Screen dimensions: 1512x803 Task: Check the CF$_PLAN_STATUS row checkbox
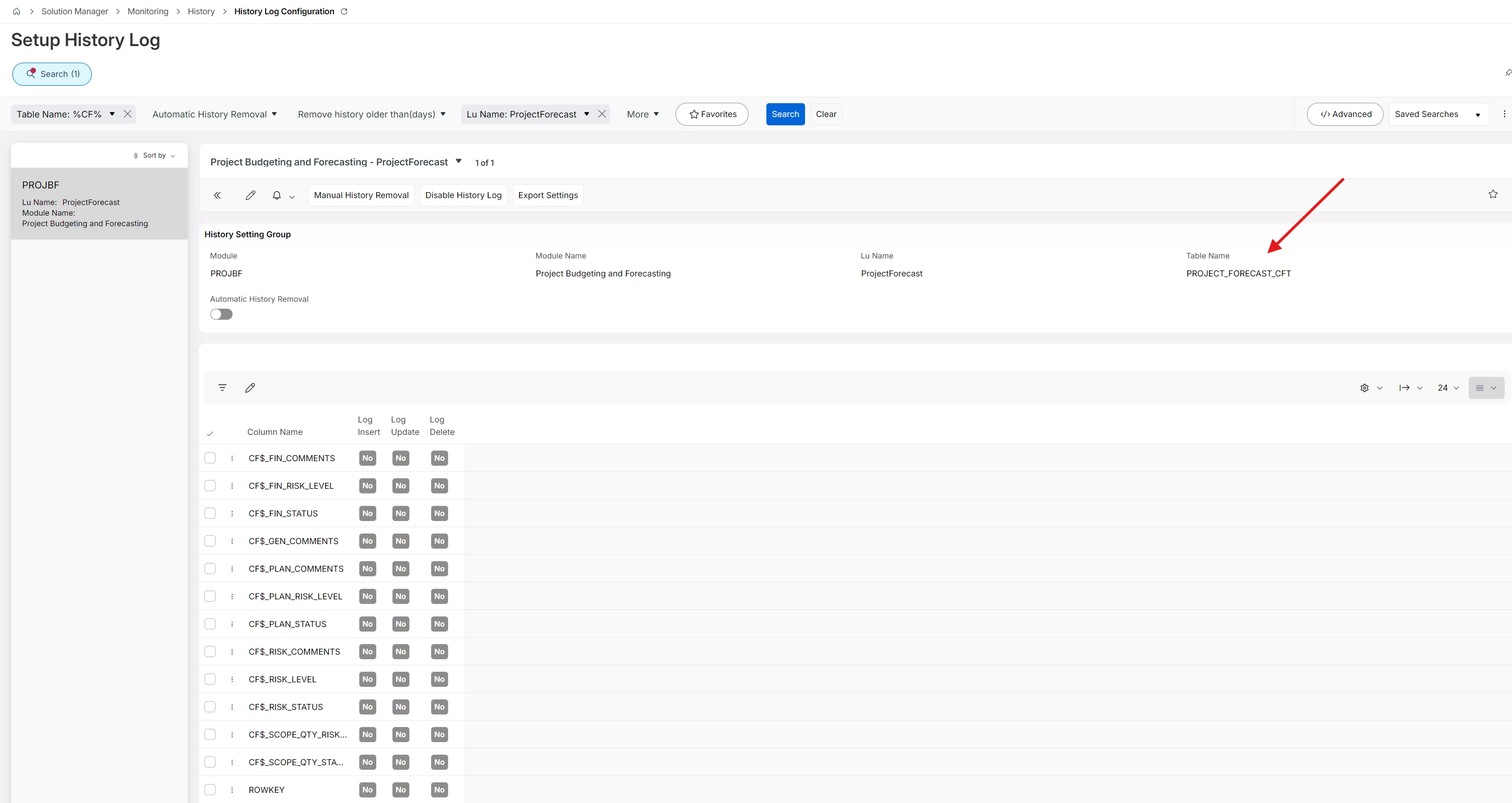coord(210,624)
